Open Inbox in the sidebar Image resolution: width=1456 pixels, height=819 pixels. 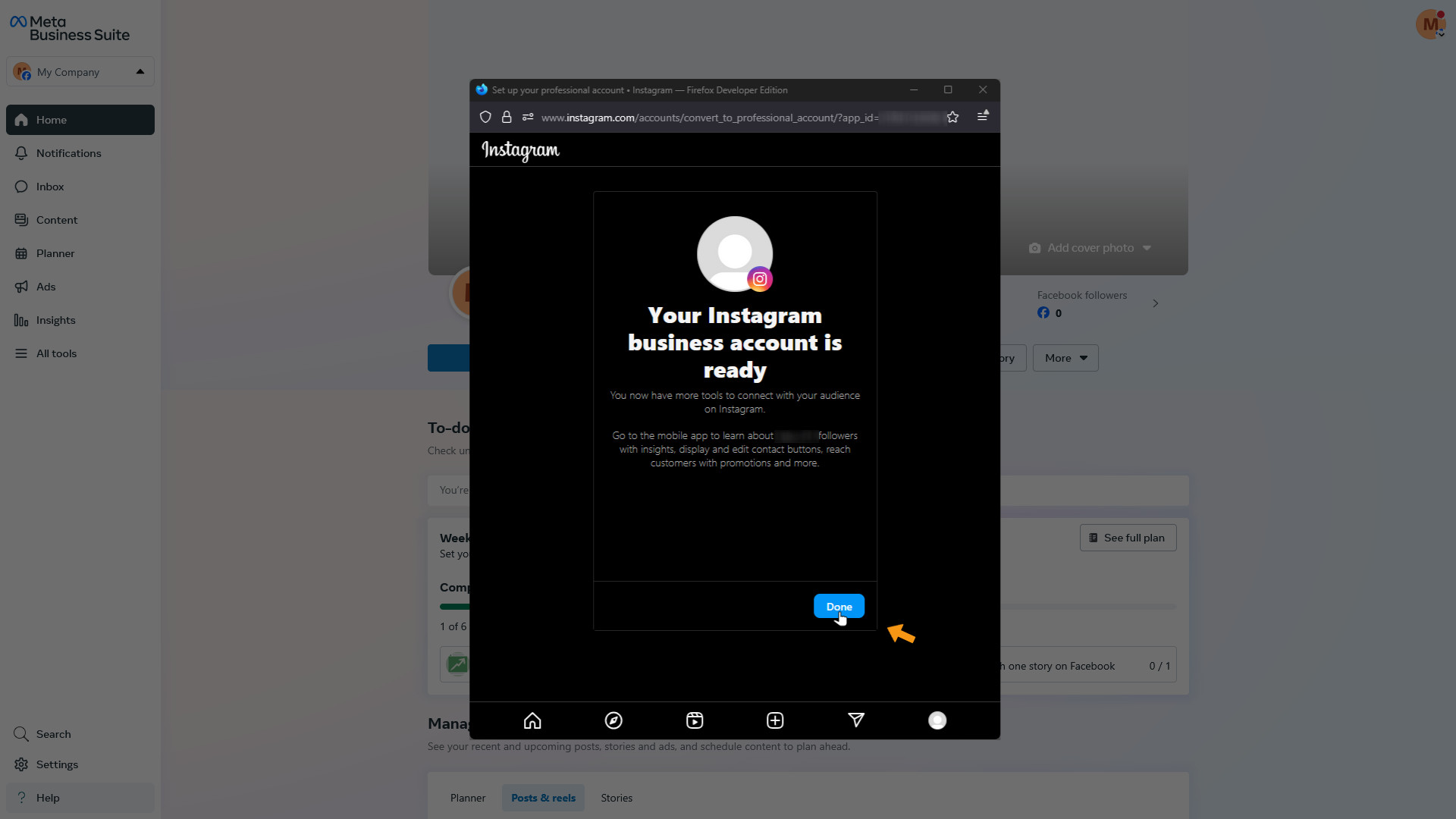coord(80,187)
